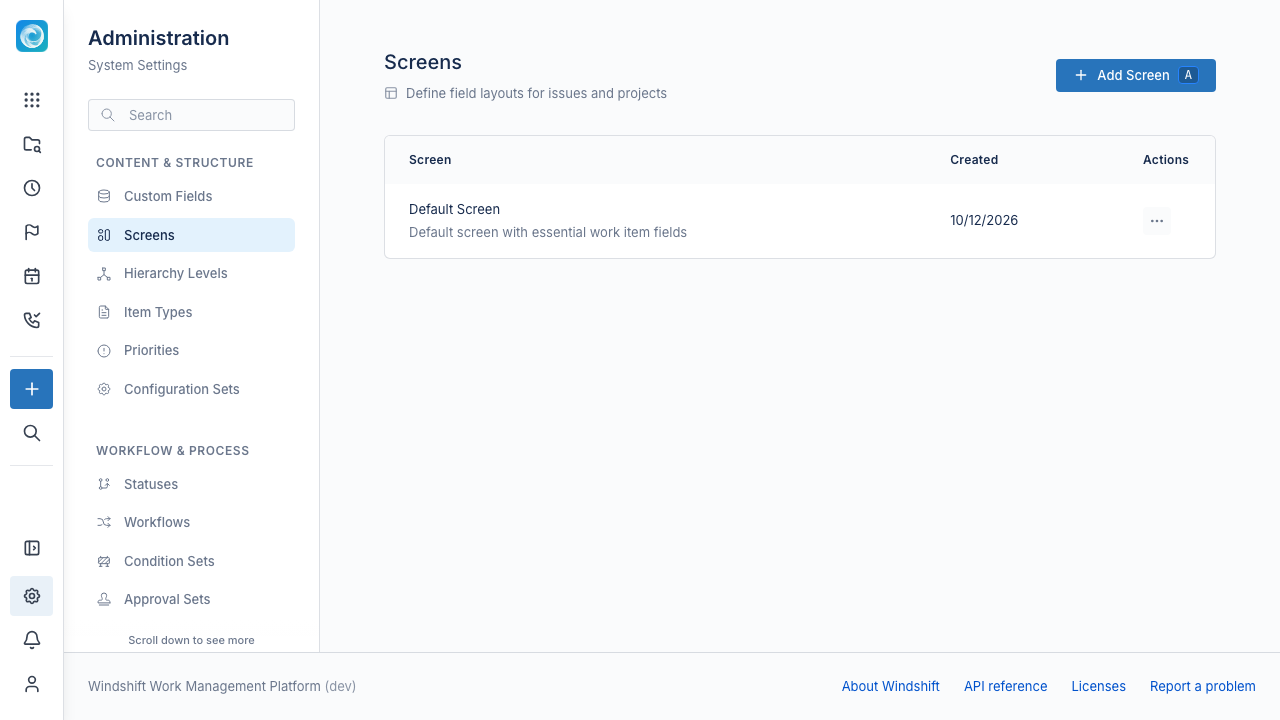Open the magnifier search icon in rail
The image size is (1280, 720).
32,433
